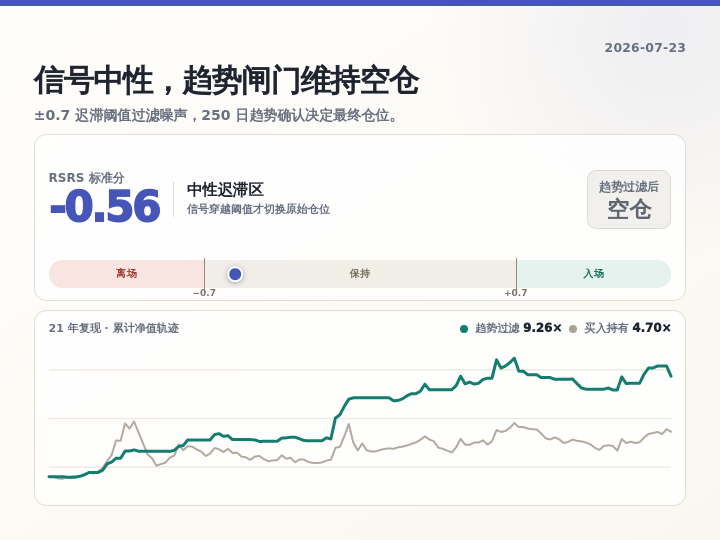Click the 中性迟滞区 heading
This screenshot has height=540, width=720.
225,190
